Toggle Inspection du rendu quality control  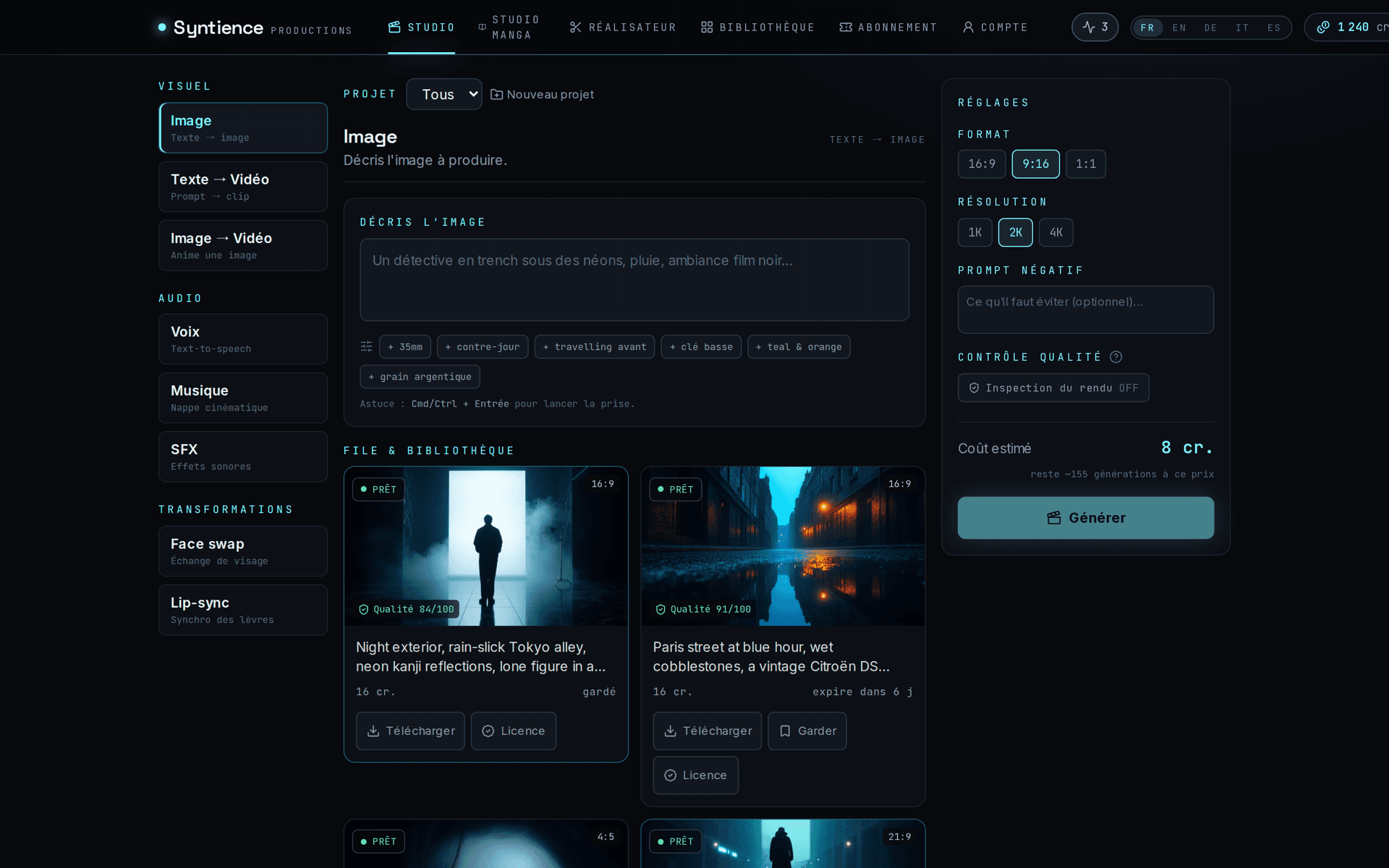(1053, 388)
